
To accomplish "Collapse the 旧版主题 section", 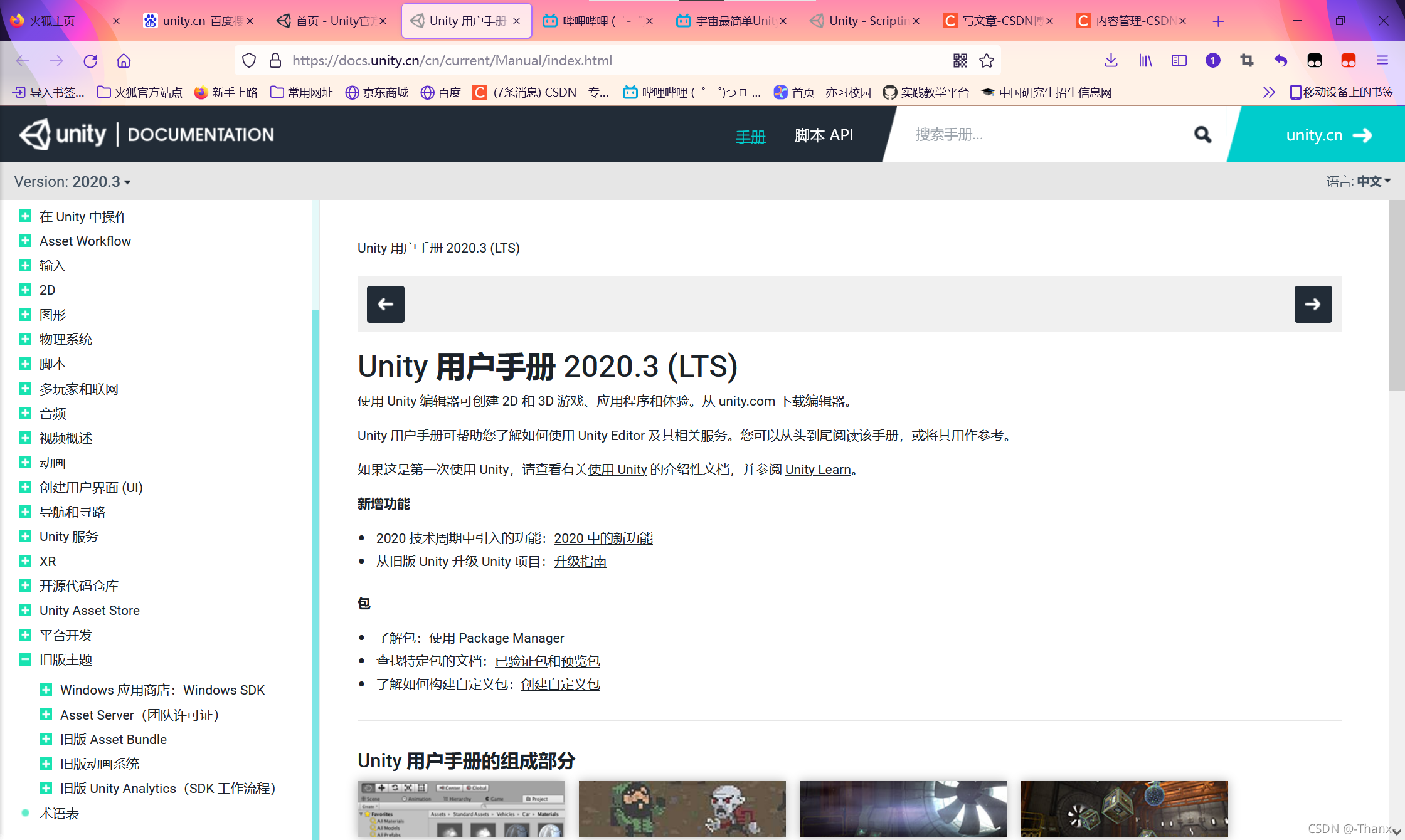I will coord(25,659).
